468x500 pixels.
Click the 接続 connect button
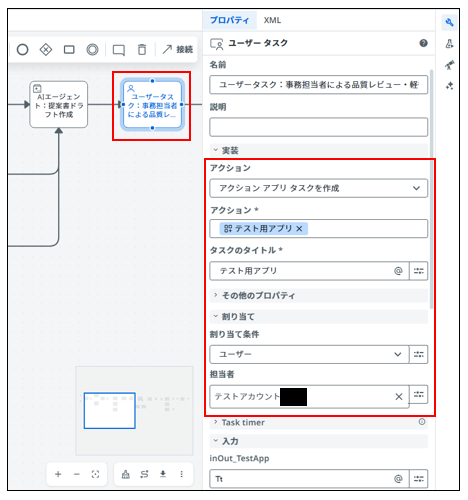178,50
